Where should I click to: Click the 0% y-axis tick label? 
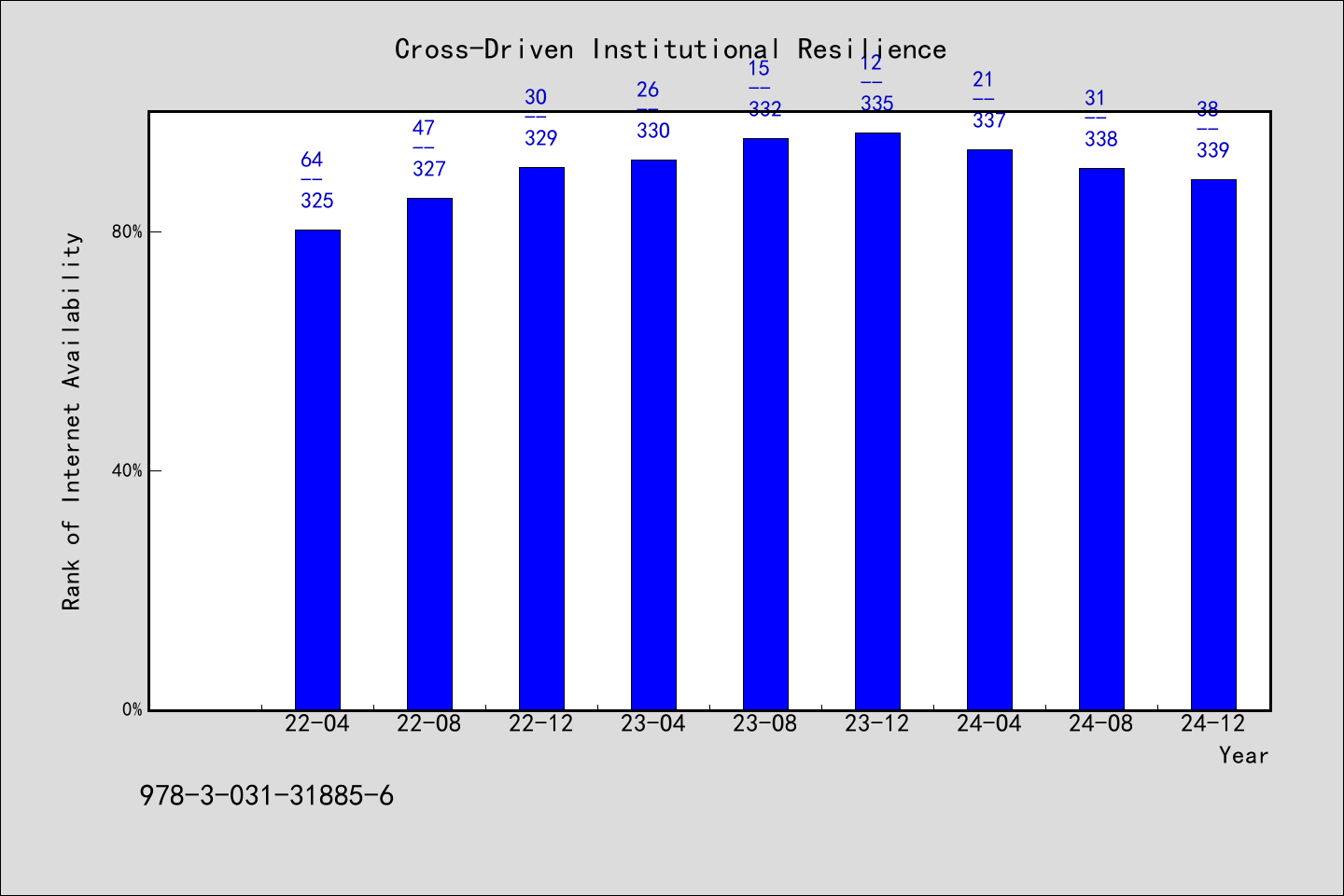[x=133, y=709]
